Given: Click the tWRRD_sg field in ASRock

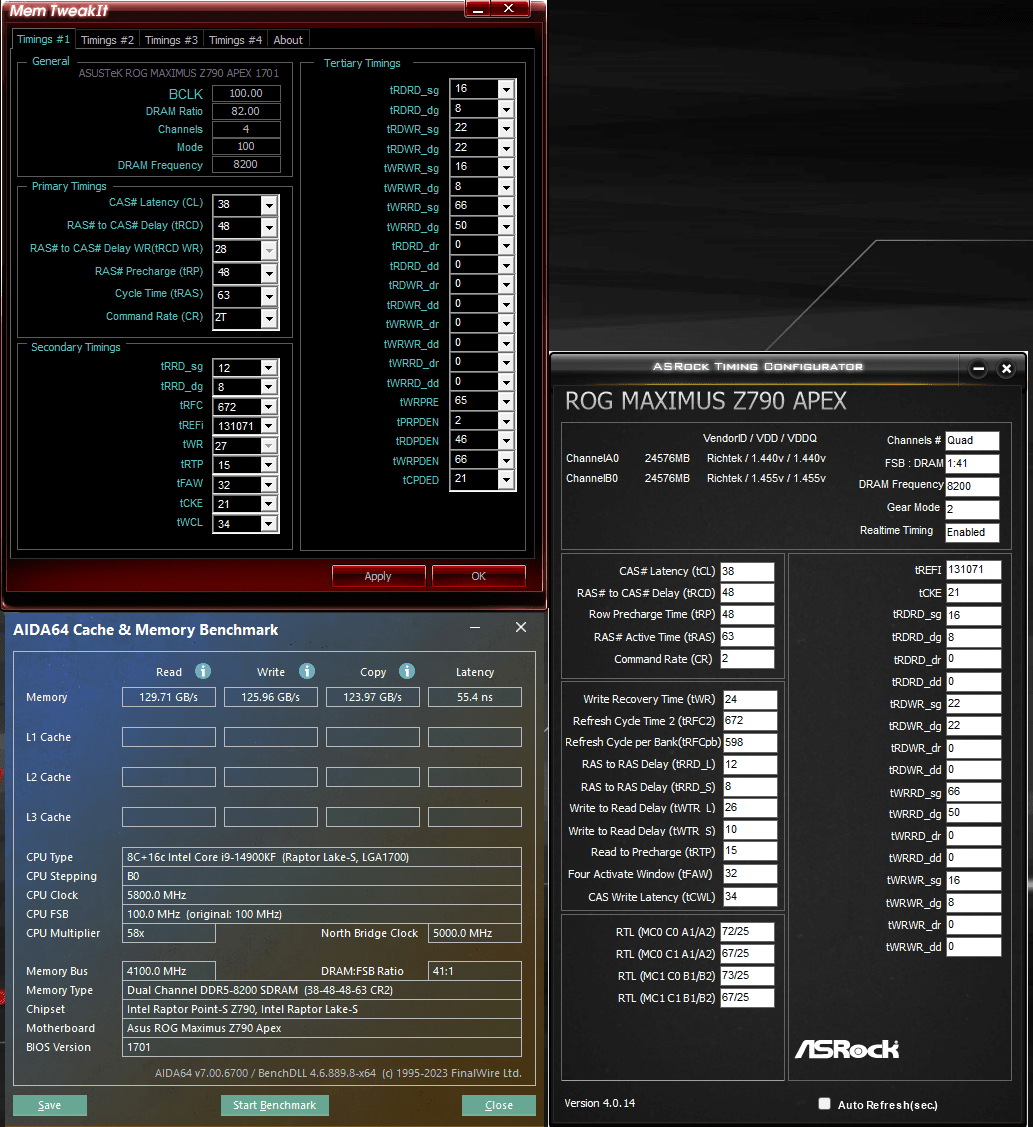Looking at the screenshot, I should point(973,792).
